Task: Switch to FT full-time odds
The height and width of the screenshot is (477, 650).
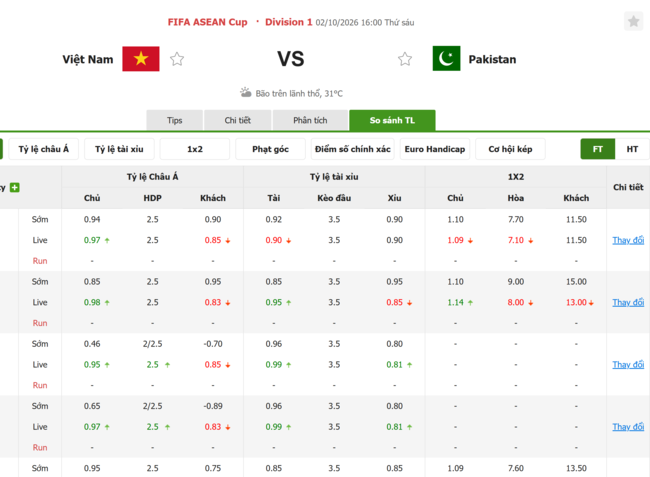Action: tap(597, 149)
